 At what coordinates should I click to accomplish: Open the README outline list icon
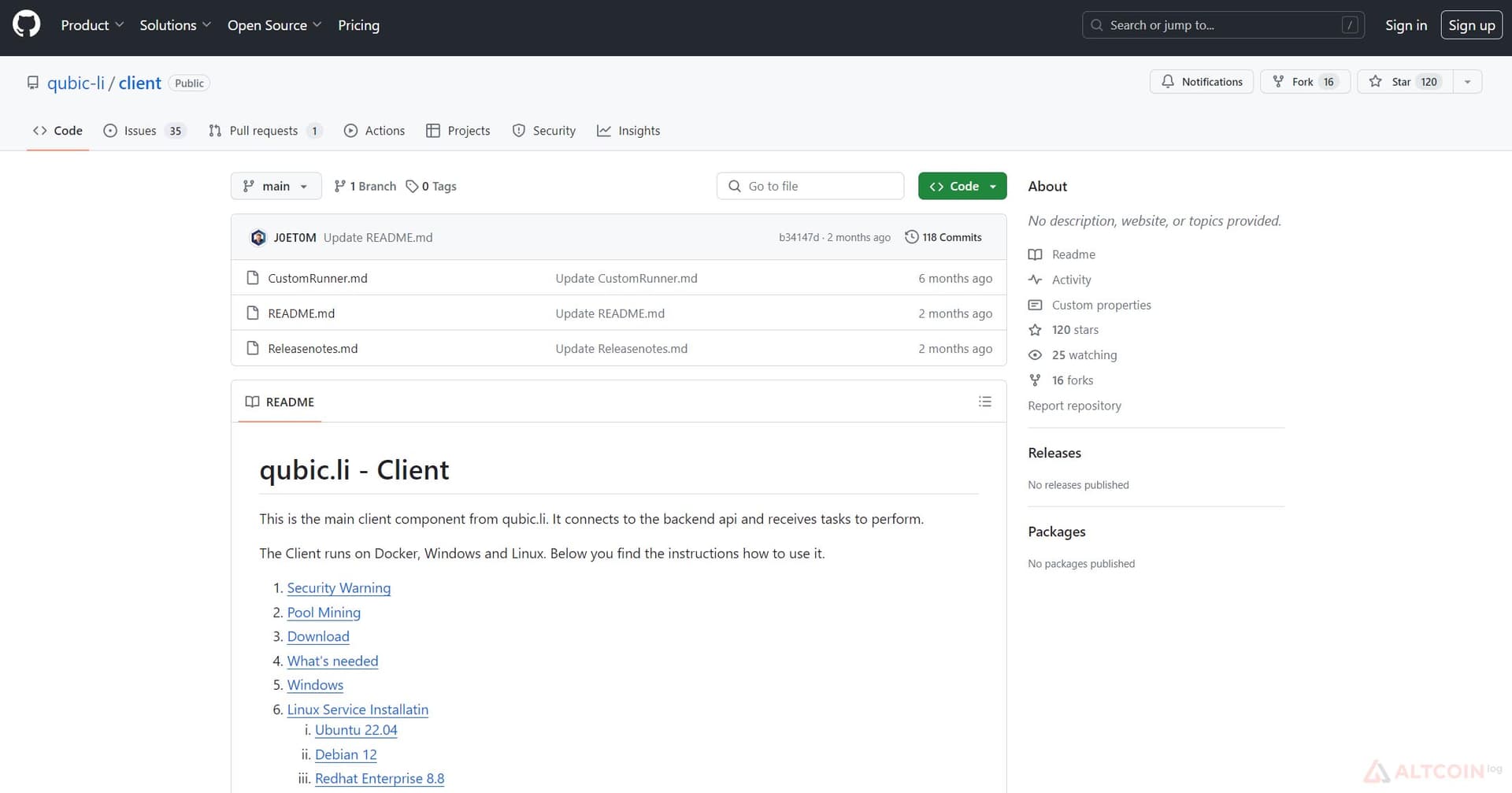[x=984, y=402]
